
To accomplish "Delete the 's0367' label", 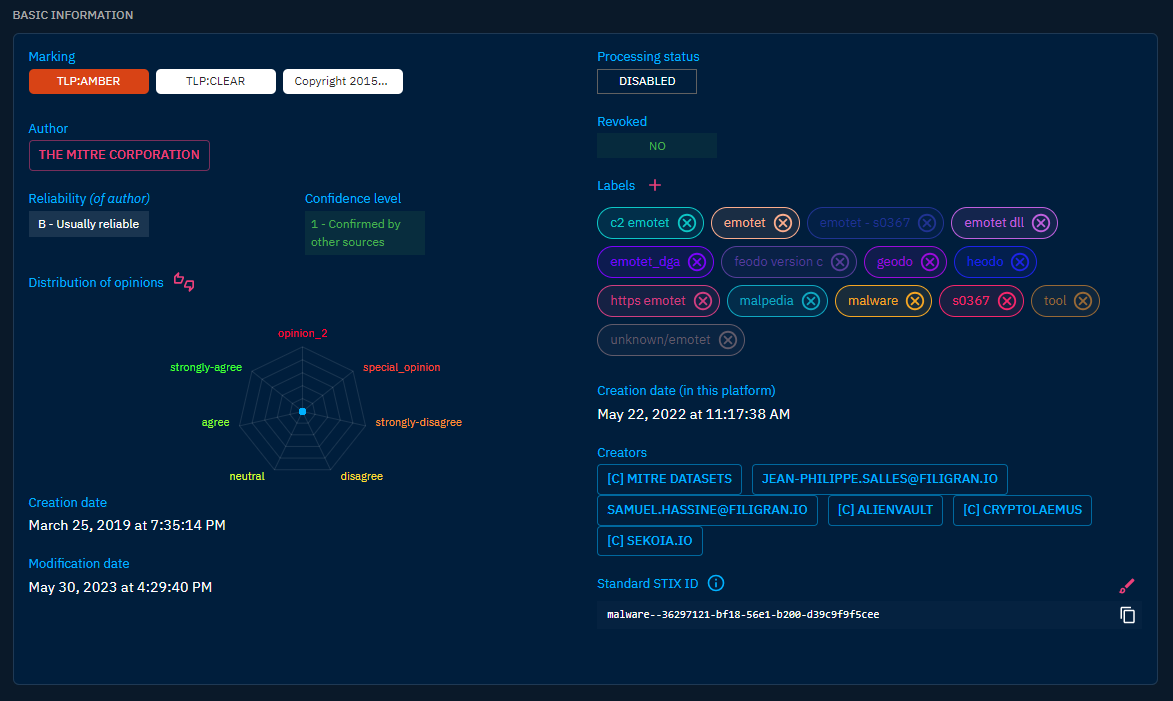I will click(1007, 301).
